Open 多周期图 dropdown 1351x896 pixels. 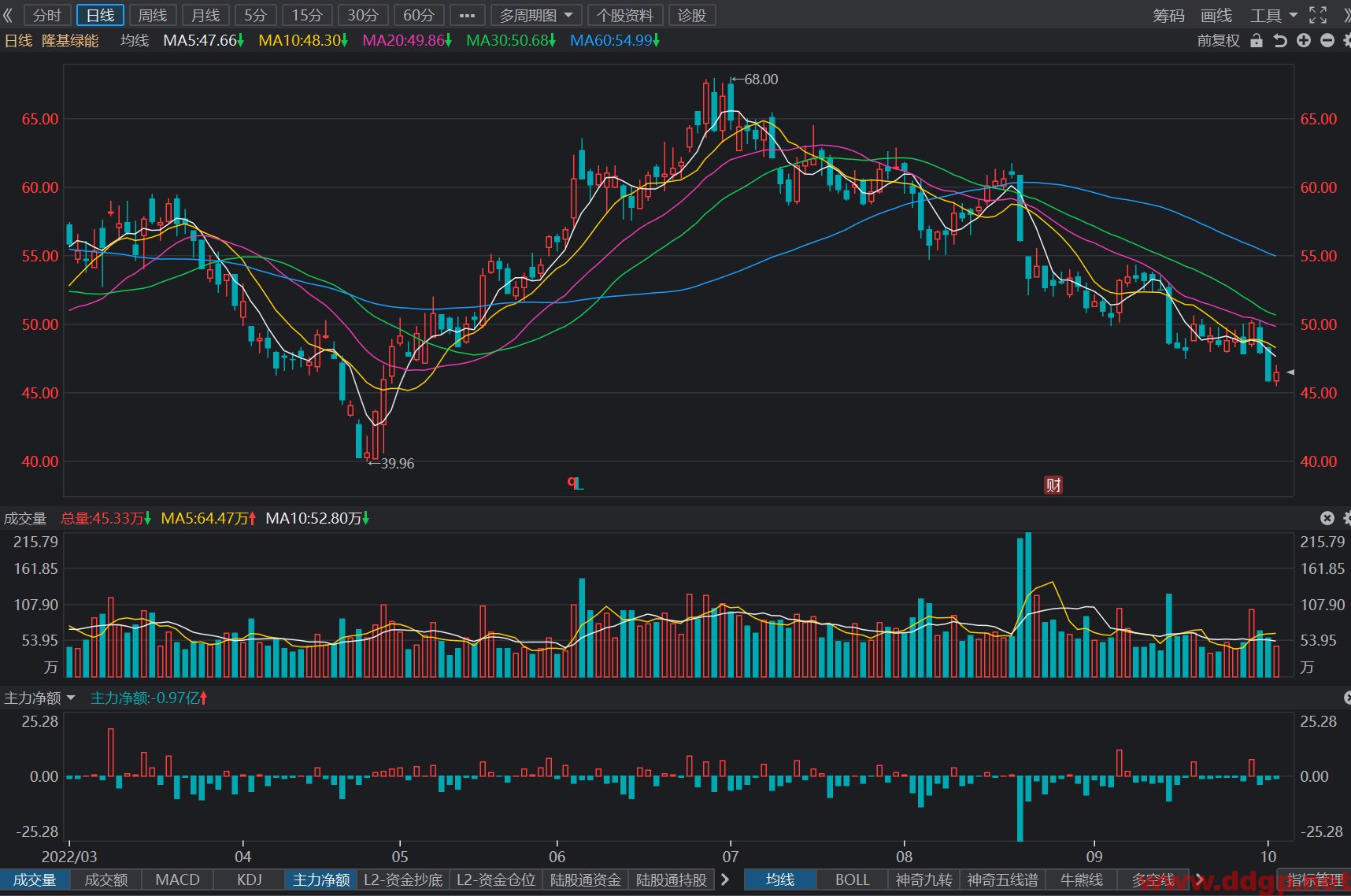(536, 15)
